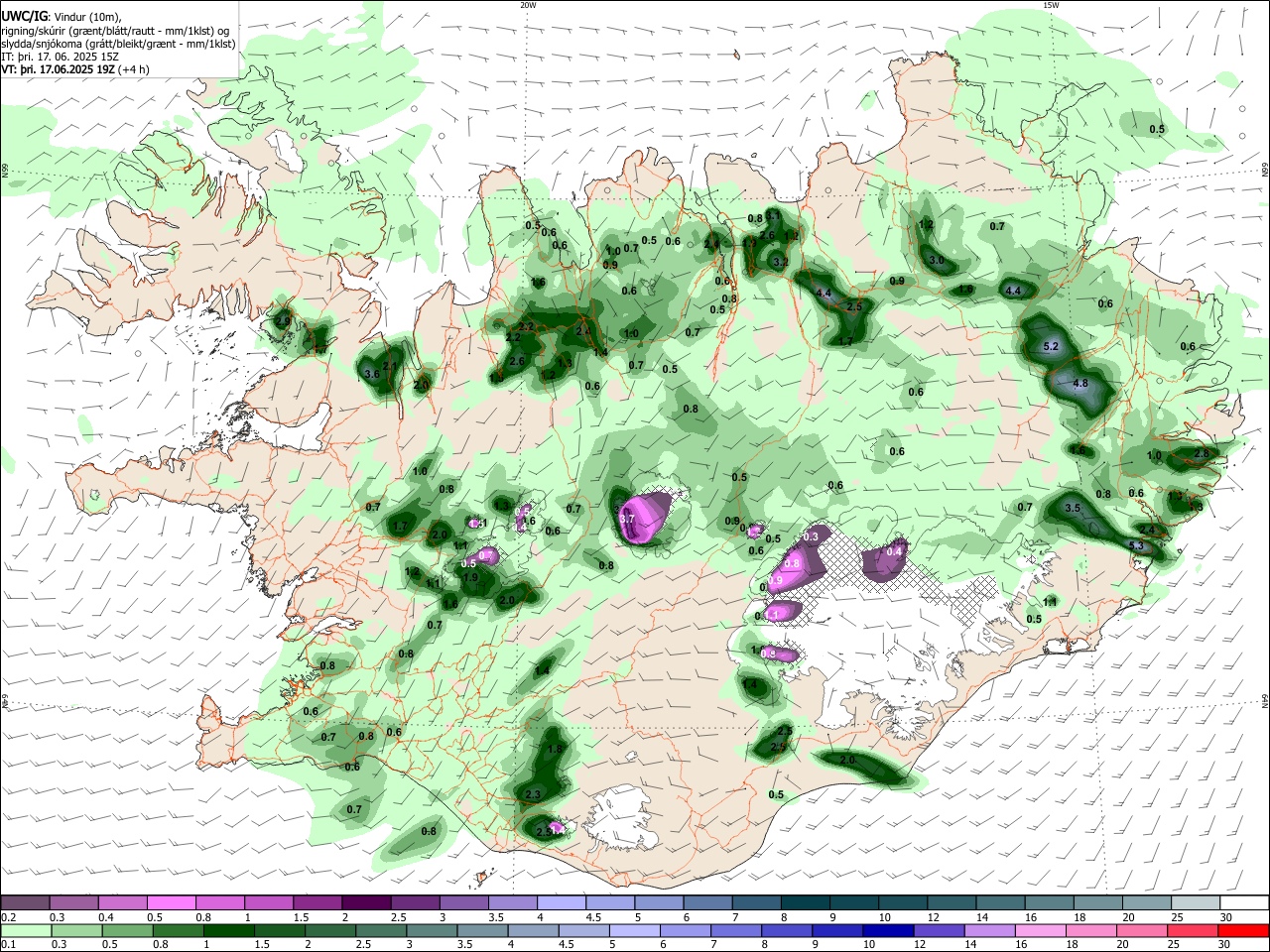
Task: Click the darkest purple swatch between 2 and 2.5, upper legend
Action: pos(366,902)
